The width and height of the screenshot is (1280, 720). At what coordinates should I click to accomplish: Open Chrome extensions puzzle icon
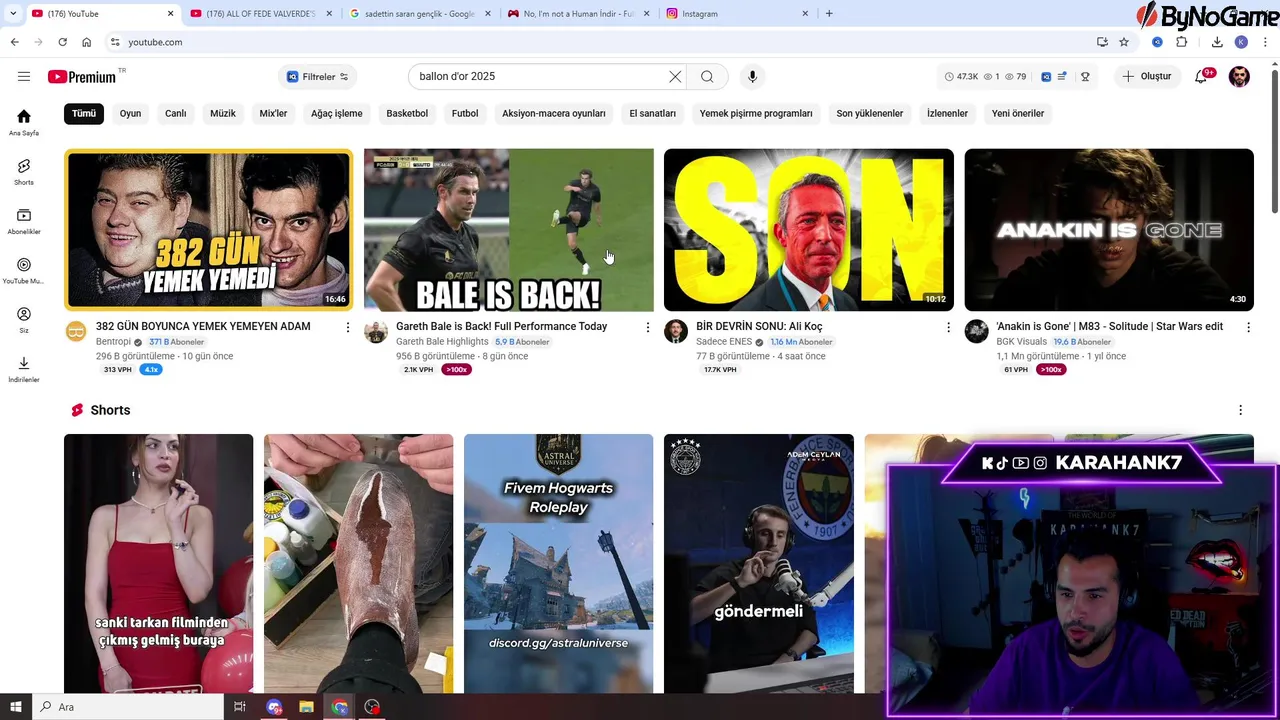(x=1181, y=42)
